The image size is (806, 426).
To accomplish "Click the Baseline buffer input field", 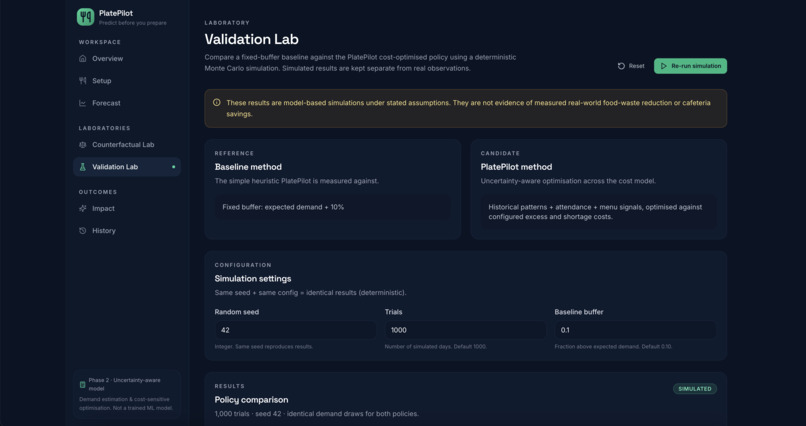I will 635,330.
